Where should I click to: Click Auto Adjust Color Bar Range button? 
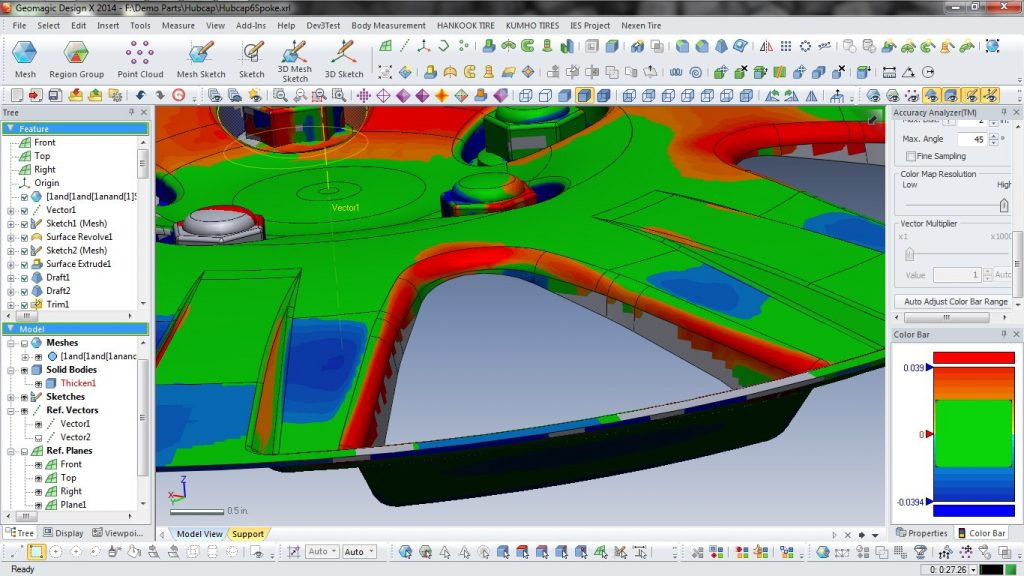coord(955,302)
